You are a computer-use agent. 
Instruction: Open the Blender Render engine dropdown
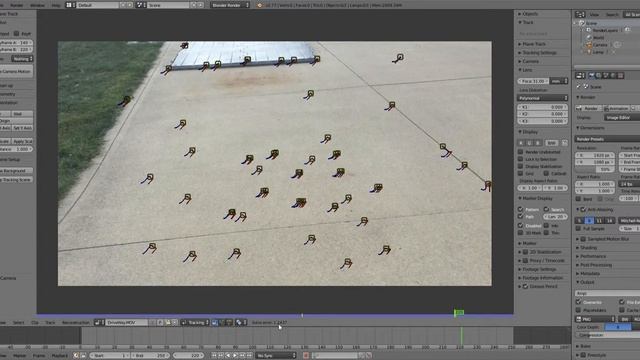231,5
